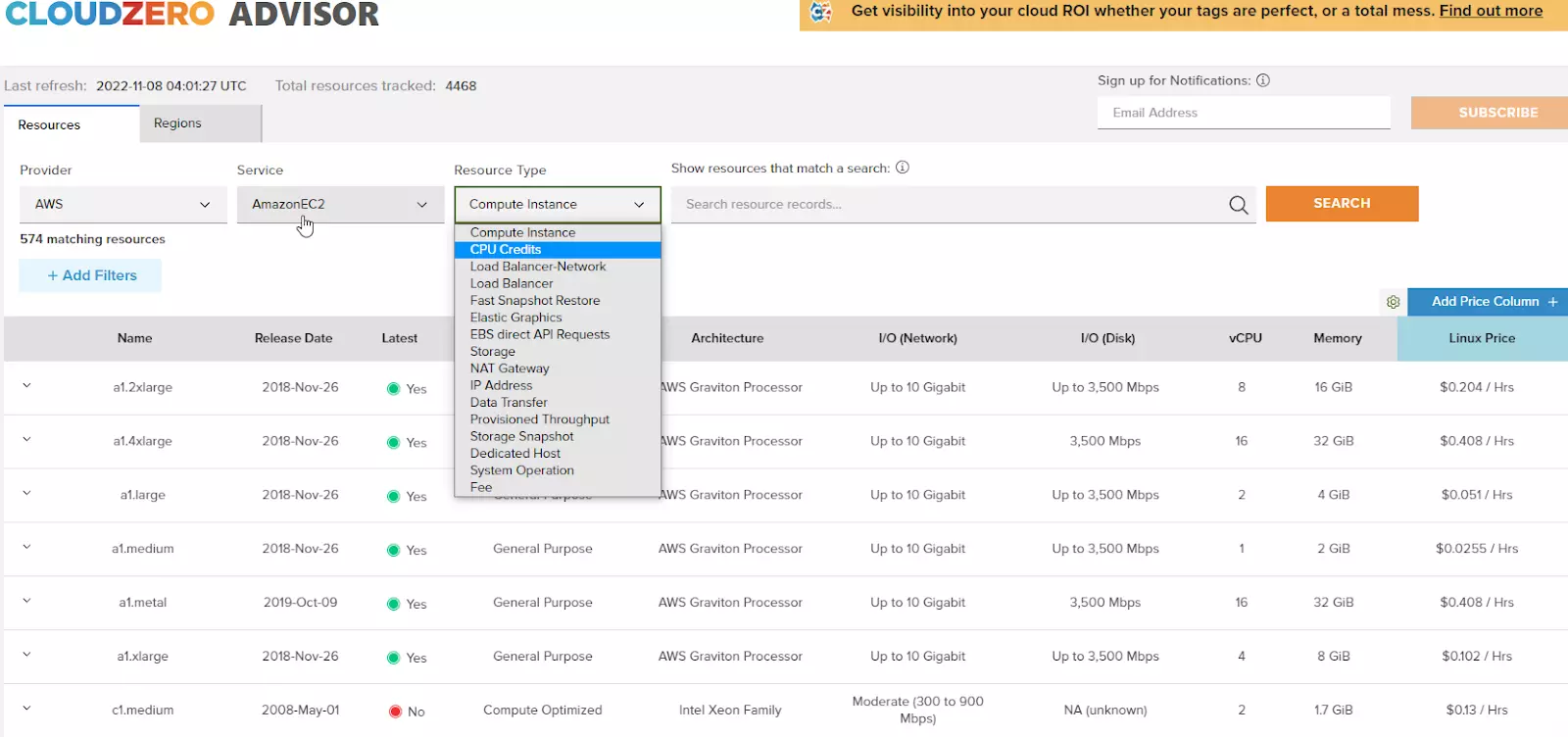Viewport: 1568px width, 737px height.
Task: Choose Load Balancer option
Action: 558,283
